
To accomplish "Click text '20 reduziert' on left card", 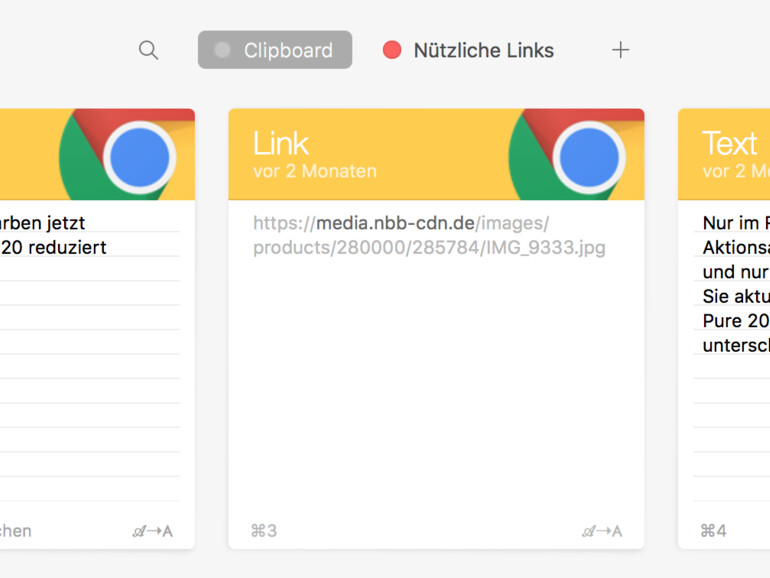I will point(53,248).
